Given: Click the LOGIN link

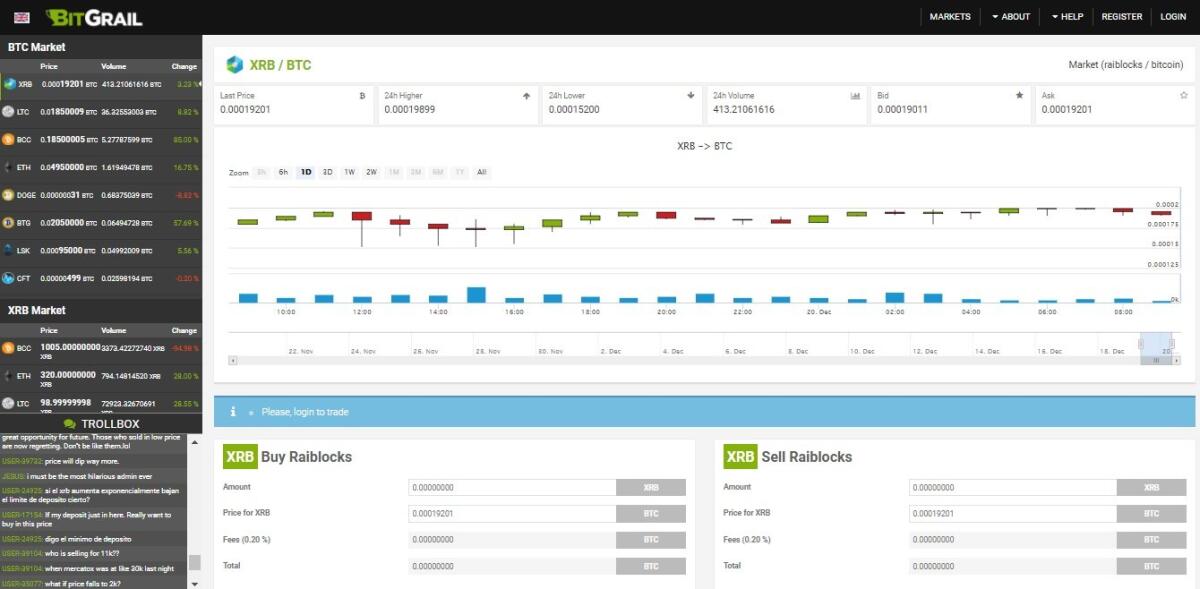Looking at the screenshot, I should [x=1172, y=16].
